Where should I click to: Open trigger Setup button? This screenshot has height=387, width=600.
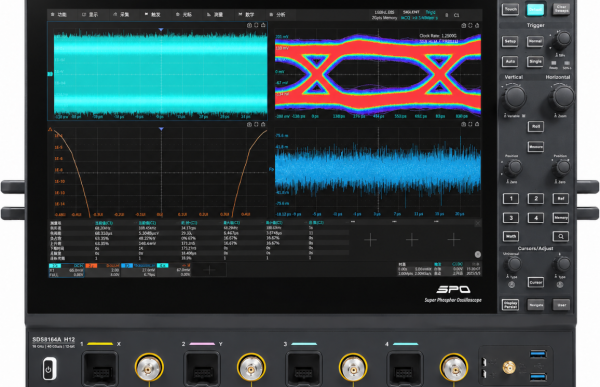(x=510, y=41)
